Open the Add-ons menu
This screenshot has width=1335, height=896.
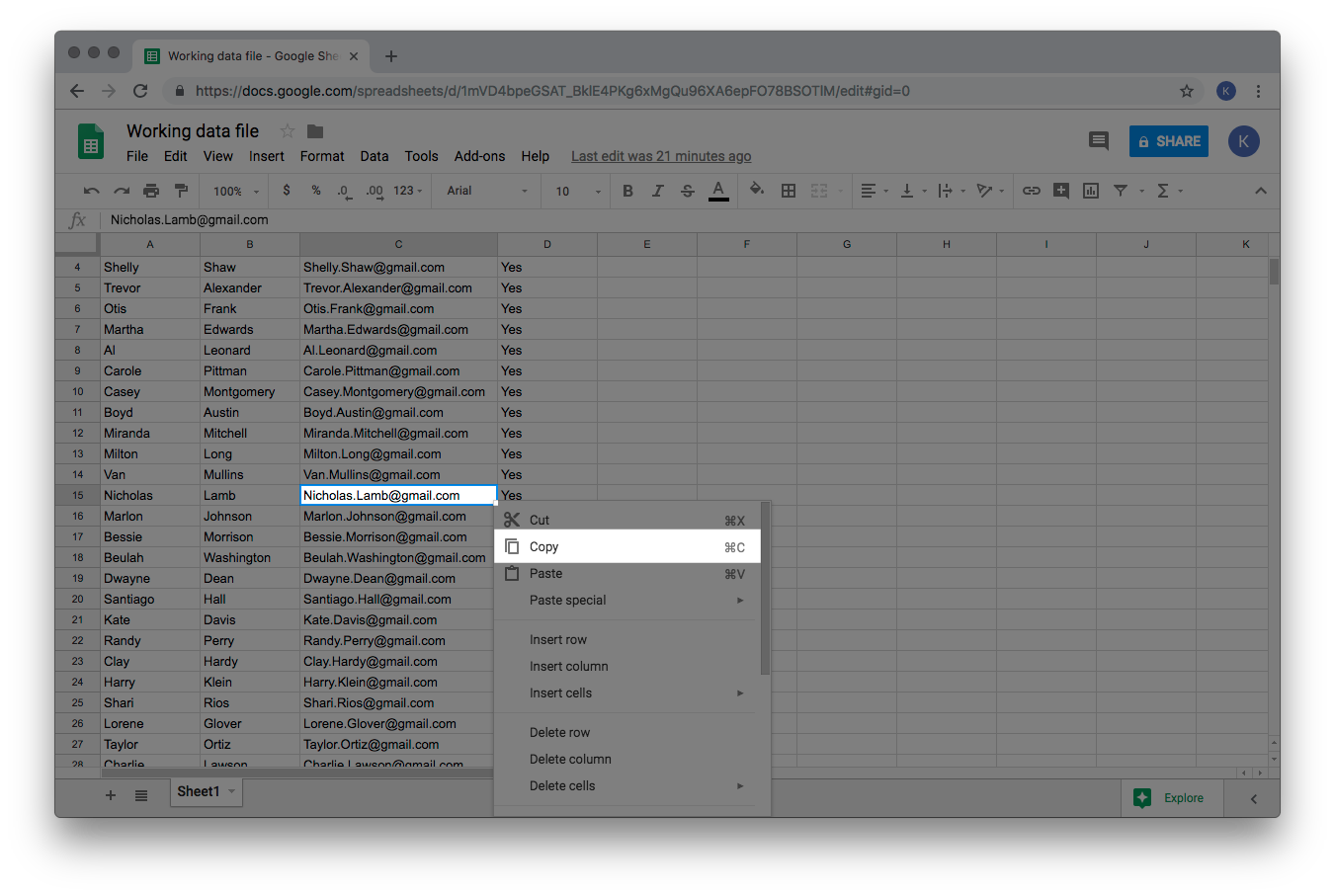pyautogui.click(x=479, y=156)
